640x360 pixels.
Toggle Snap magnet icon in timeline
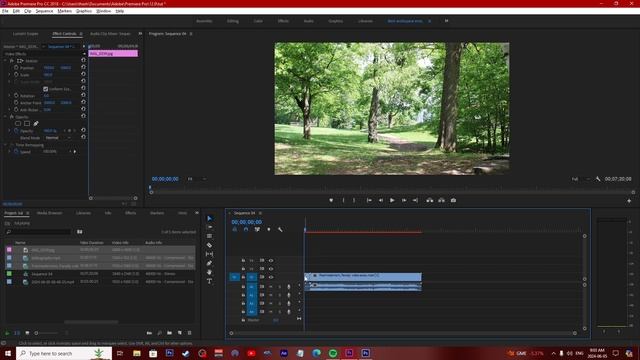(246, 229)
